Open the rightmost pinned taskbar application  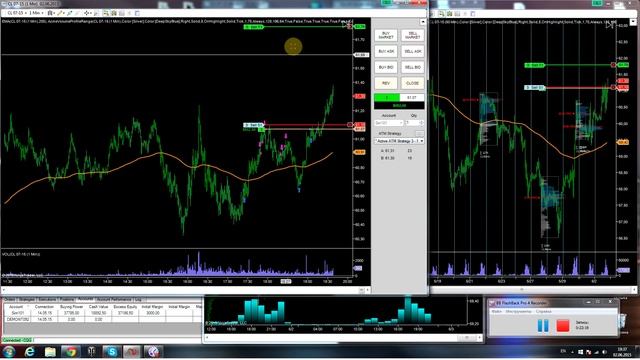point(153,351)
